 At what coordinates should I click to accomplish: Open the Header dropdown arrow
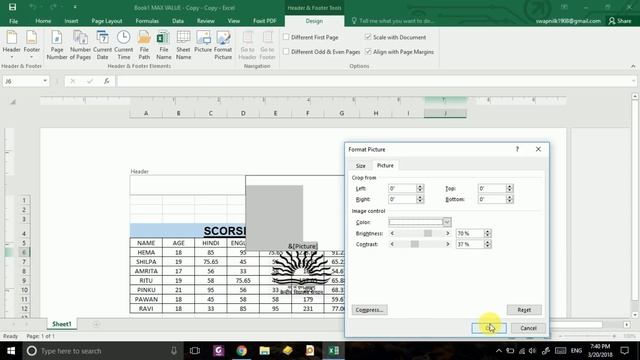tap(11, 57)
